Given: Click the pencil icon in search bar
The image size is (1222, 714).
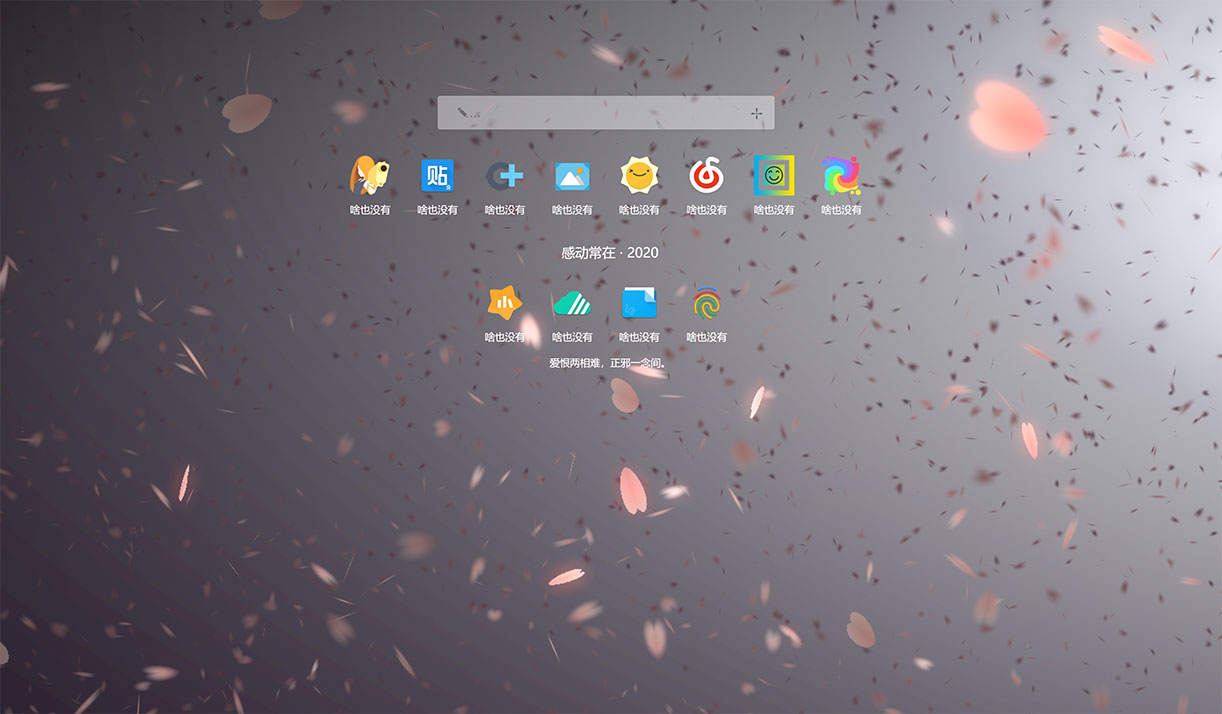Looking at the screenshot, I should tap(463, 113).
